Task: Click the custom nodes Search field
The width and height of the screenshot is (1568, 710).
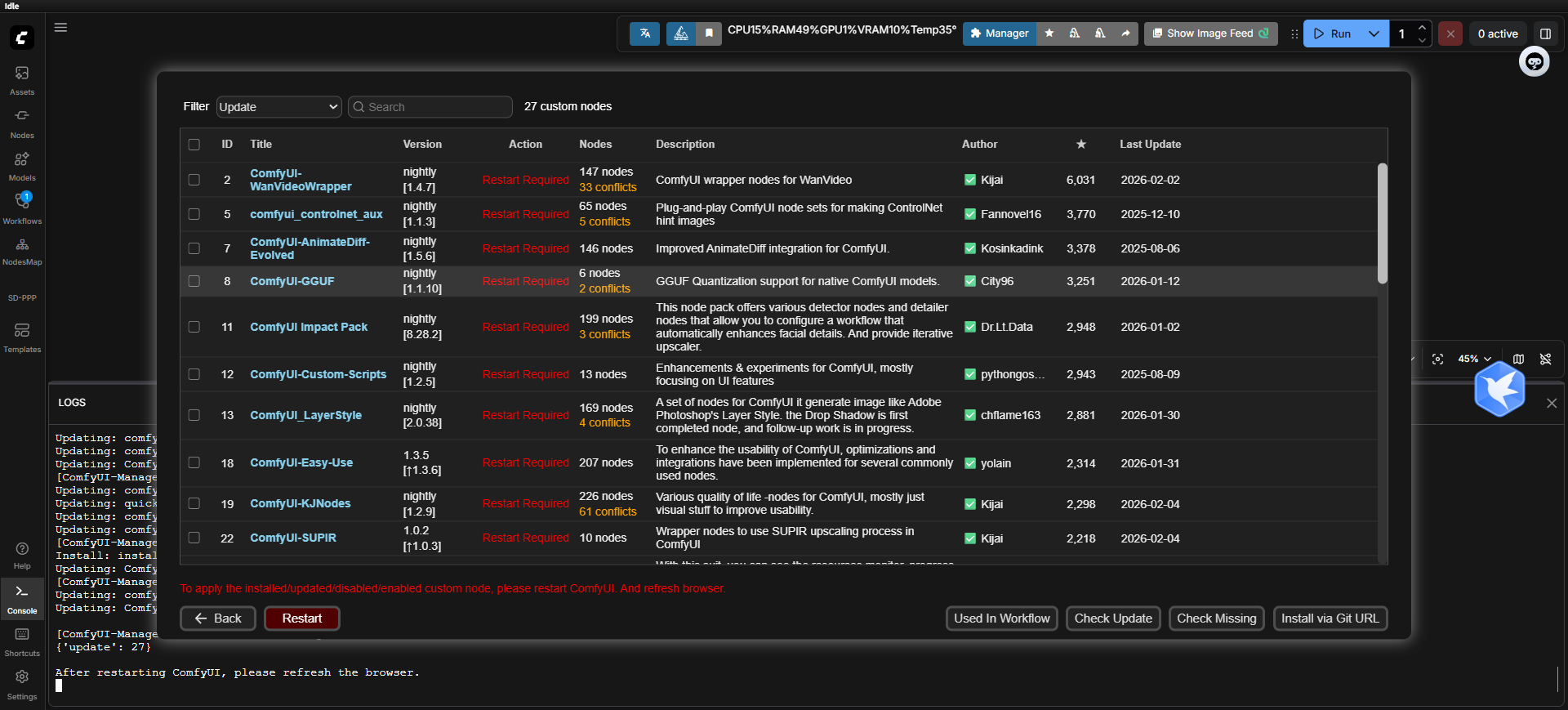Action: (x=430, y=107)
